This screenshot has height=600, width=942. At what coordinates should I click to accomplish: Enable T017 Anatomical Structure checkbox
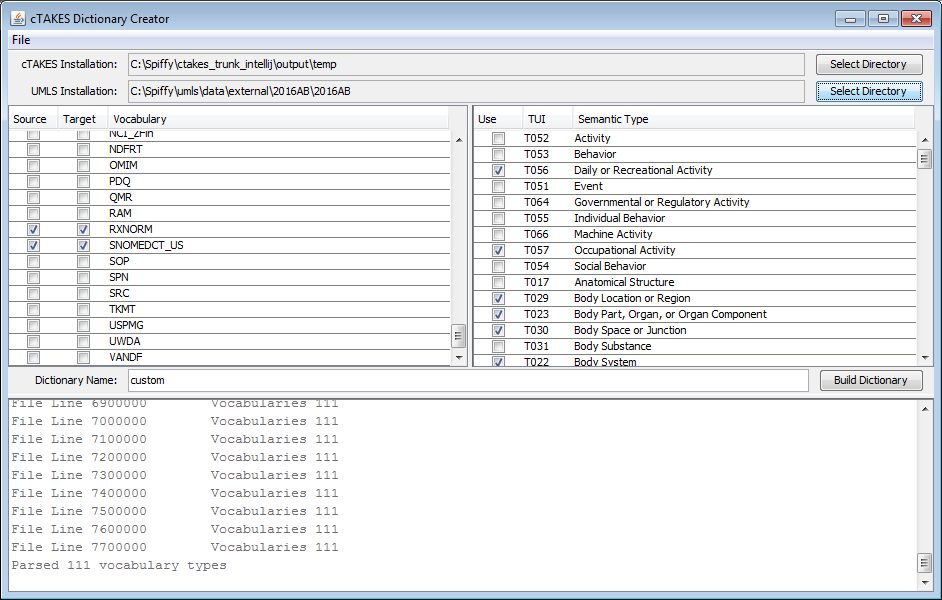coord(499,283)
